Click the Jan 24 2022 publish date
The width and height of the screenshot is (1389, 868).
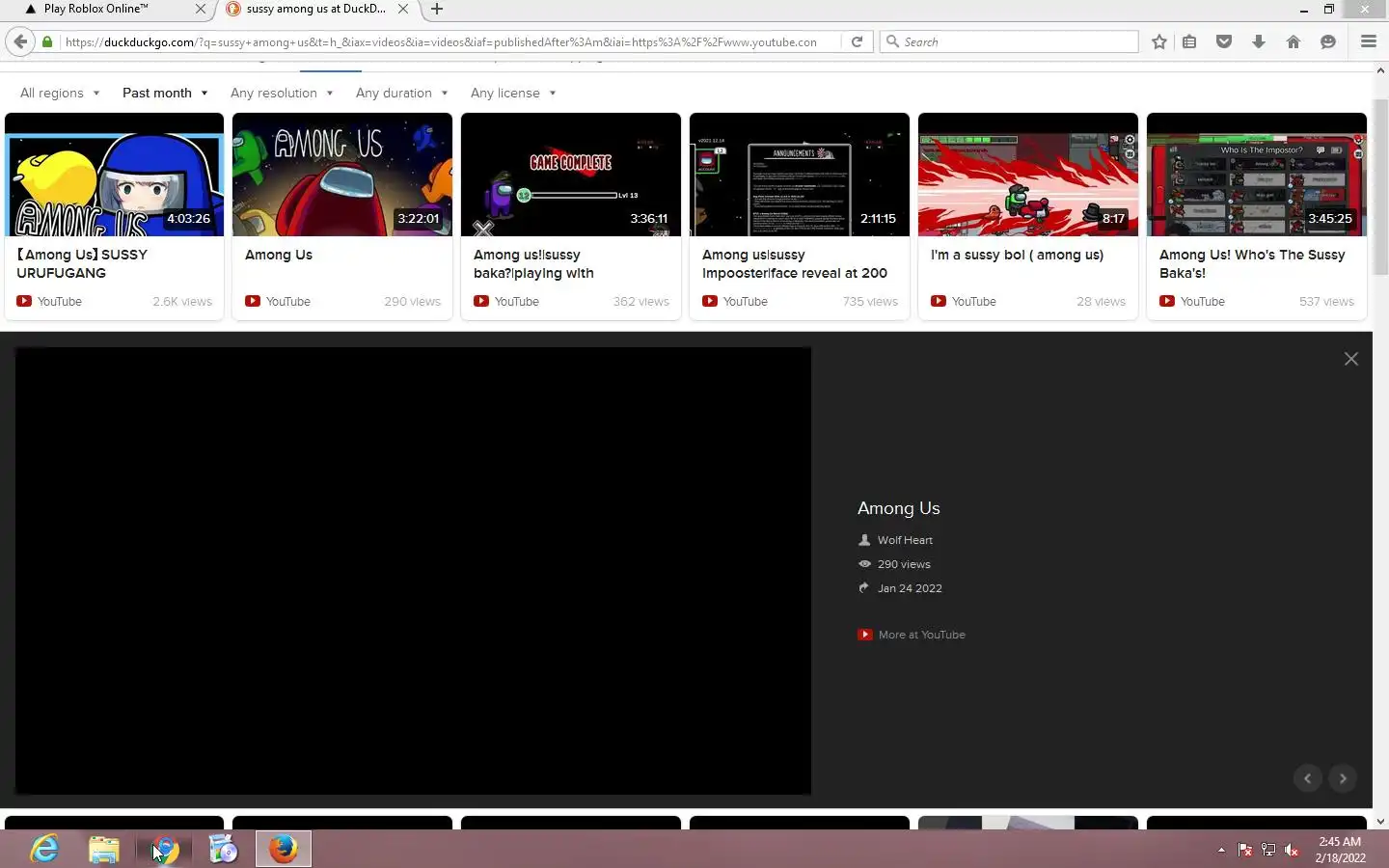tap(910, 588)
